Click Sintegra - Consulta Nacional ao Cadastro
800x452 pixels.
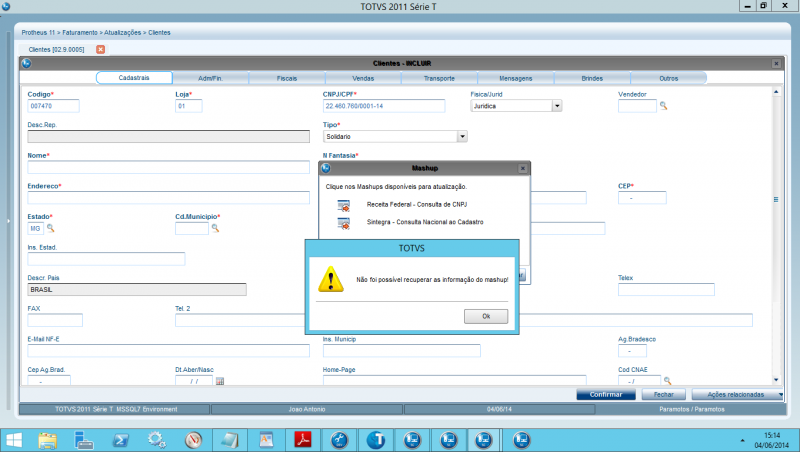click(425, 222)
